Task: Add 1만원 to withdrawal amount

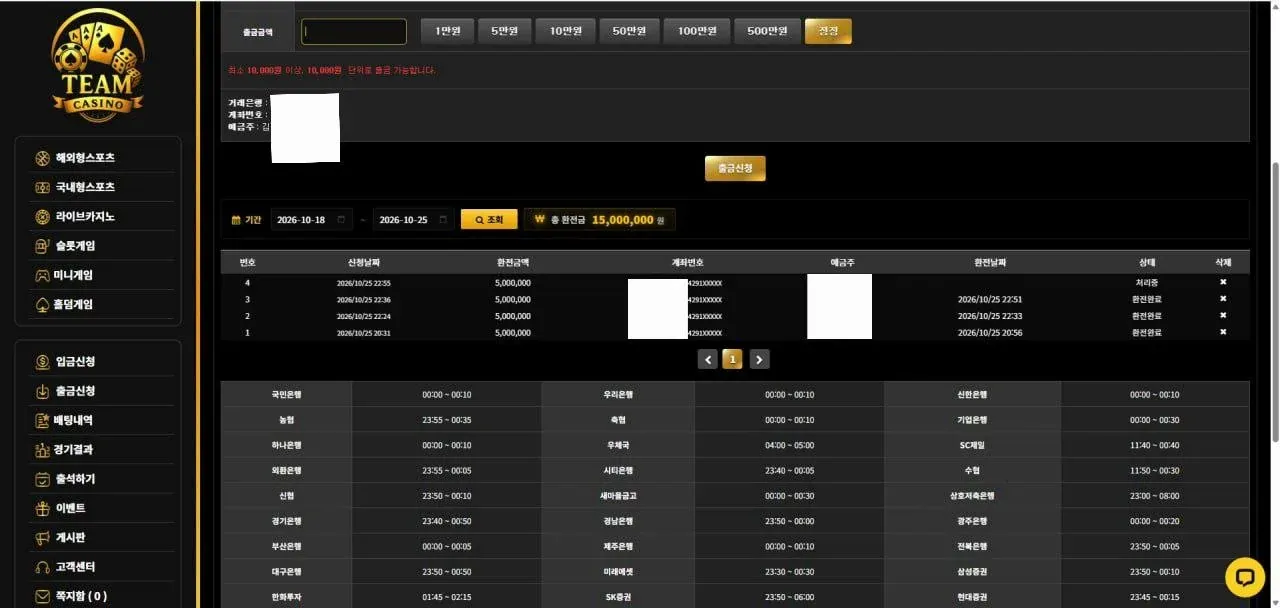Action: [447, 32]
